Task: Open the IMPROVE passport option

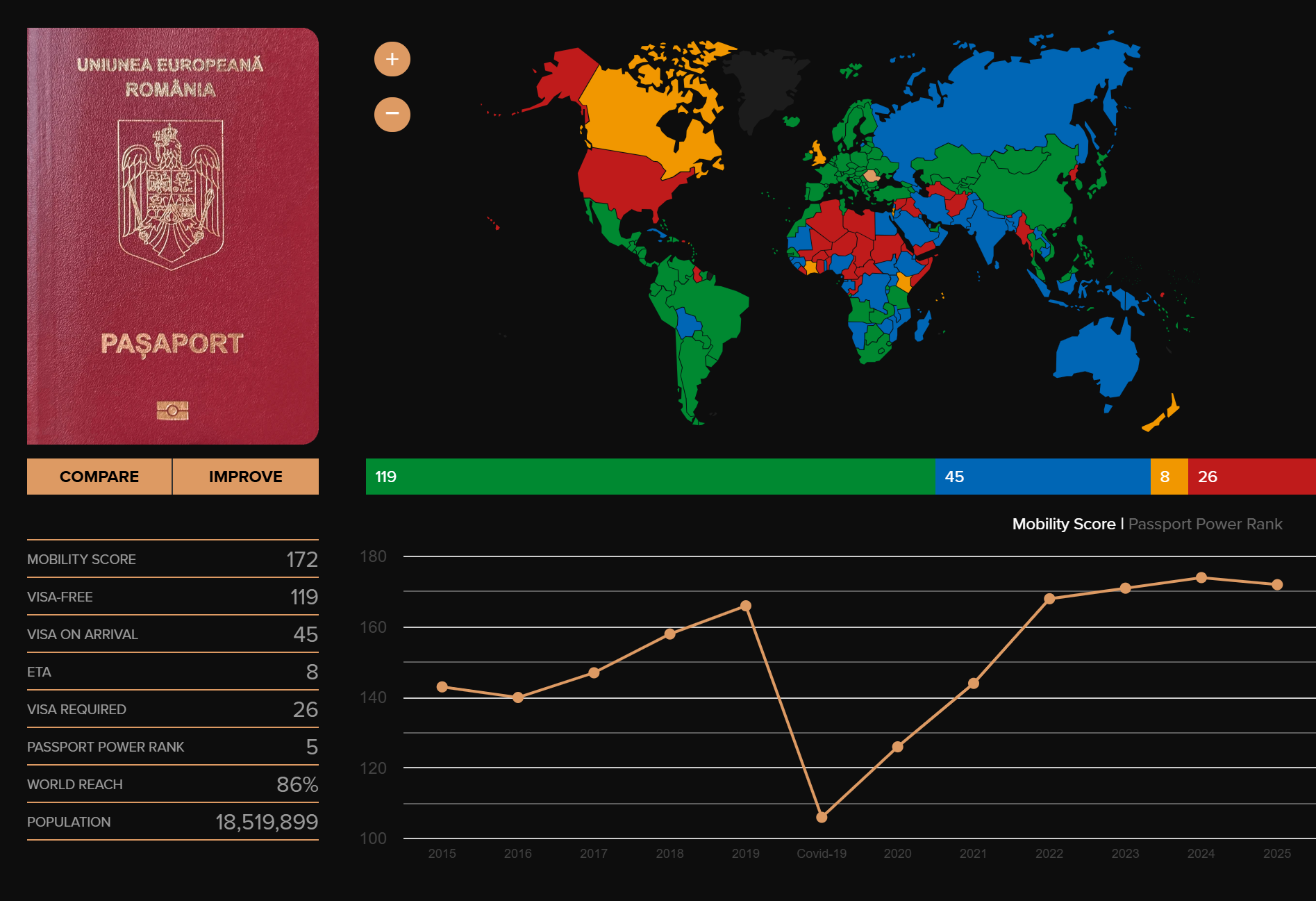Action: 246,477
